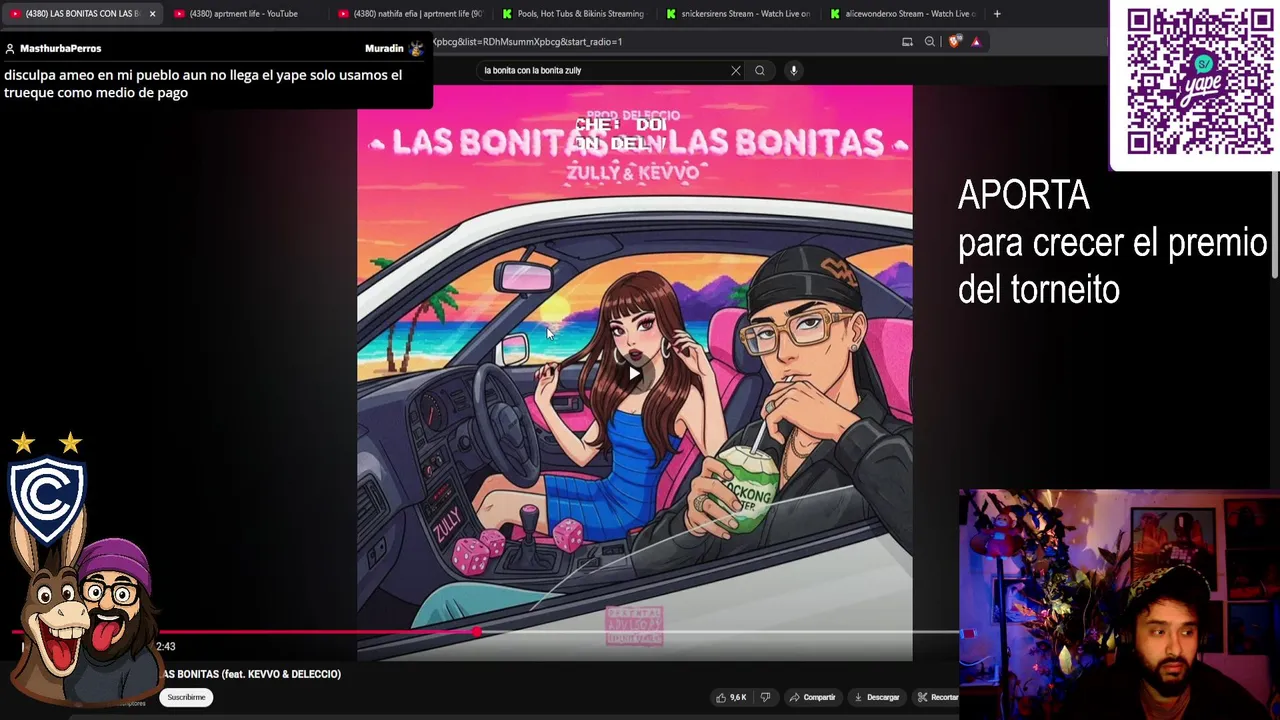Open a new browser tab with plus
1280x720 pixels.
tap(997, 14)
